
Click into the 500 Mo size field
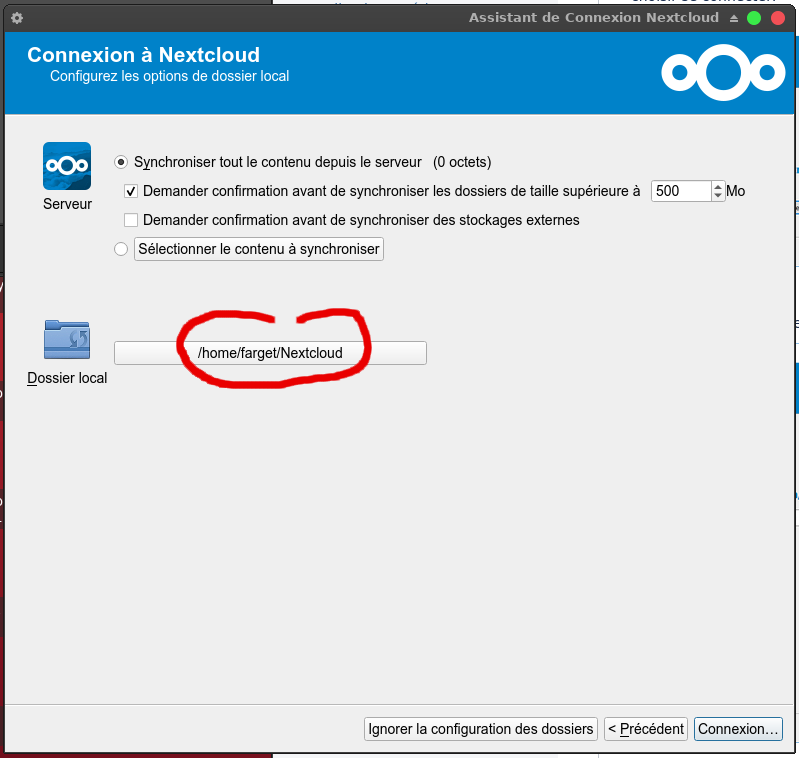point(681,191)
